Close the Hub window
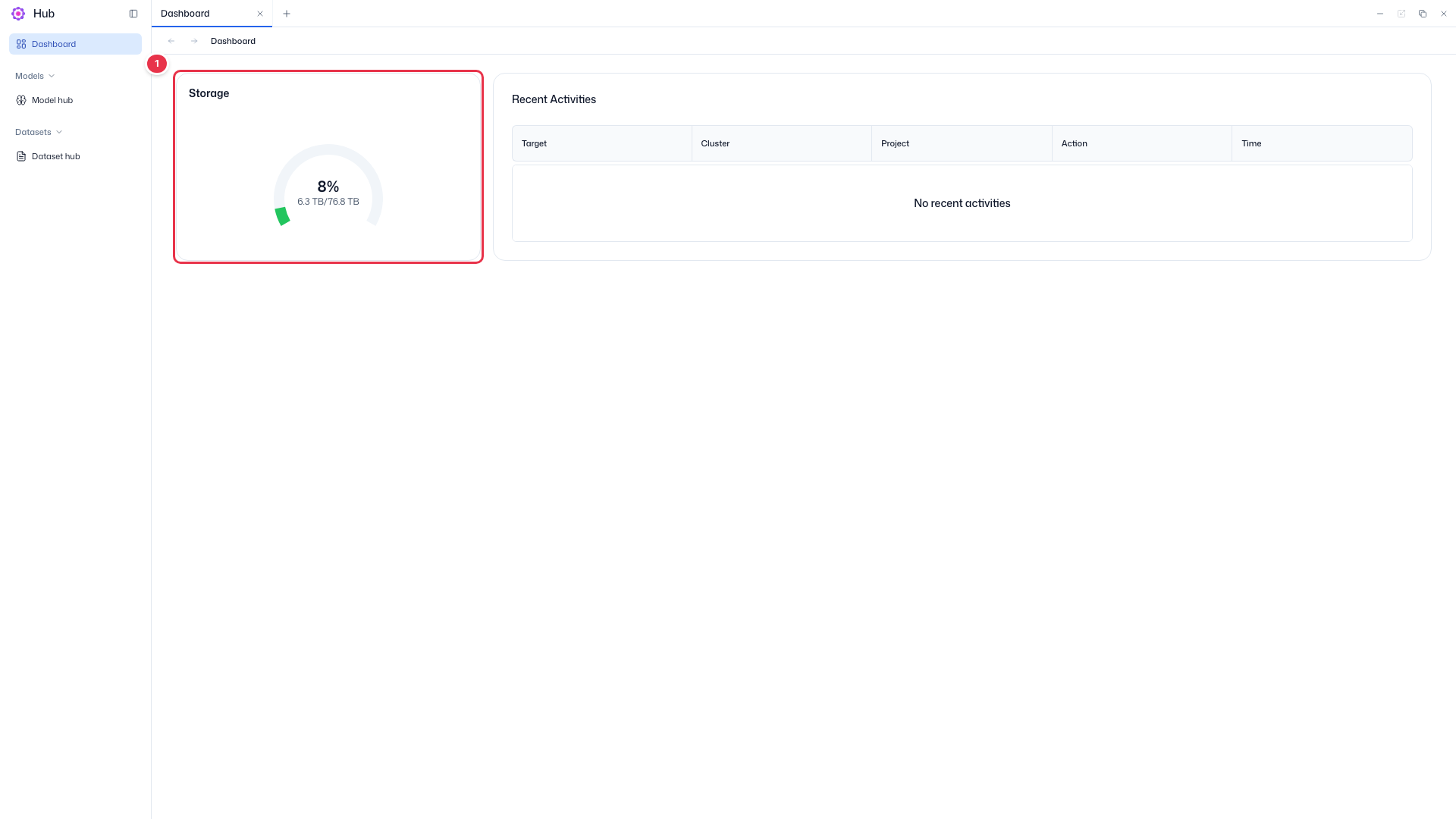The width and height of the screenshot is (1456, 819). pyautogui.click(x=1444, y=14)
